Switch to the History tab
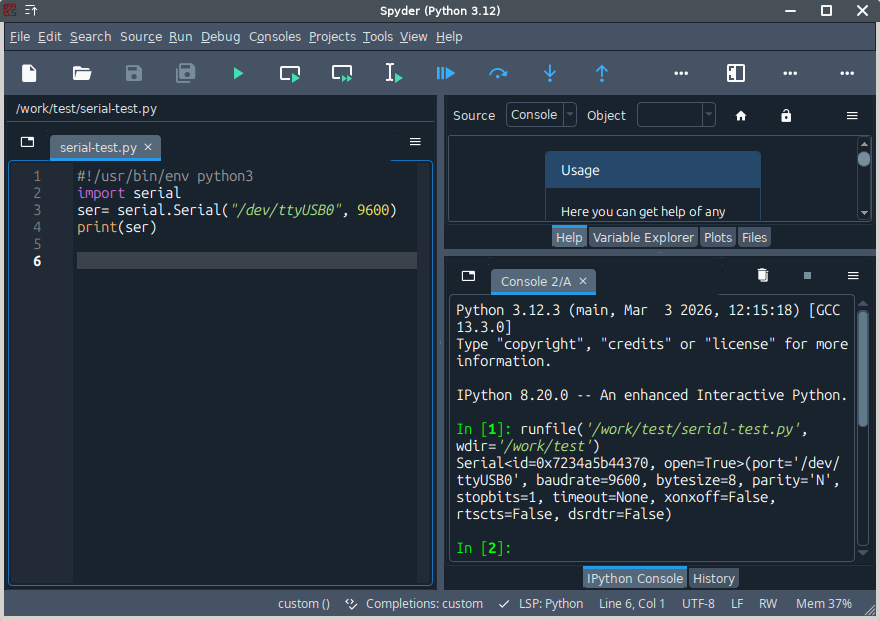Image resolution: width=880 pixels, height=620 pixels. tap(713, 578)
